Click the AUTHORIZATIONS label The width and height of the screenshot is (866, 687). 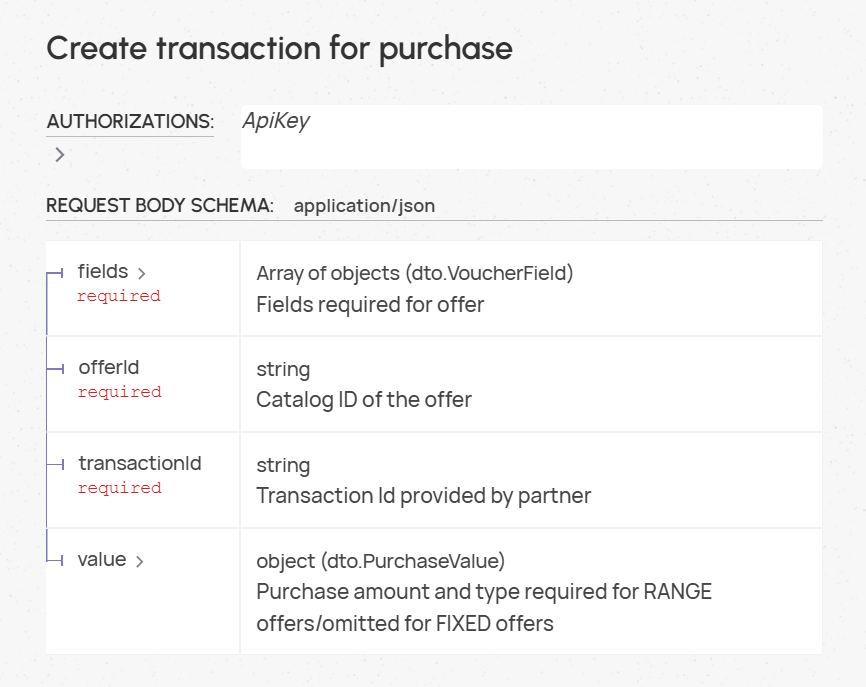[x=130, y=121]
